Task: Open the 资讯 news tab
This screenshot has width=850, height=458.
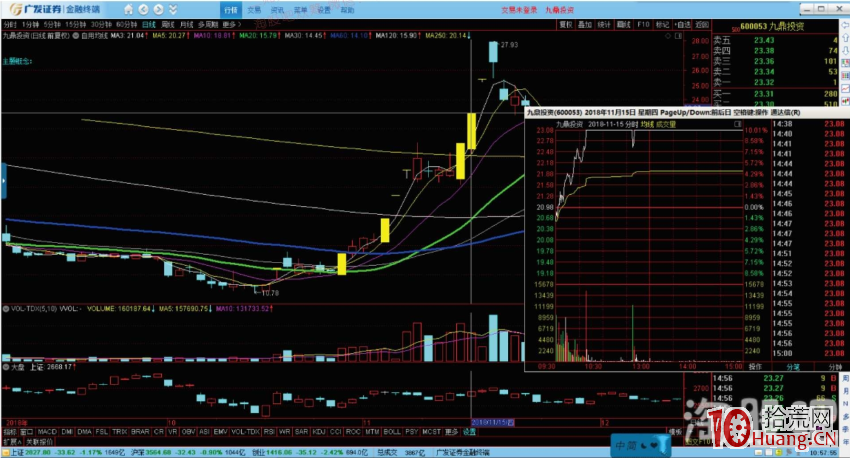Action: pyautogui.click(x=277, y=10)
